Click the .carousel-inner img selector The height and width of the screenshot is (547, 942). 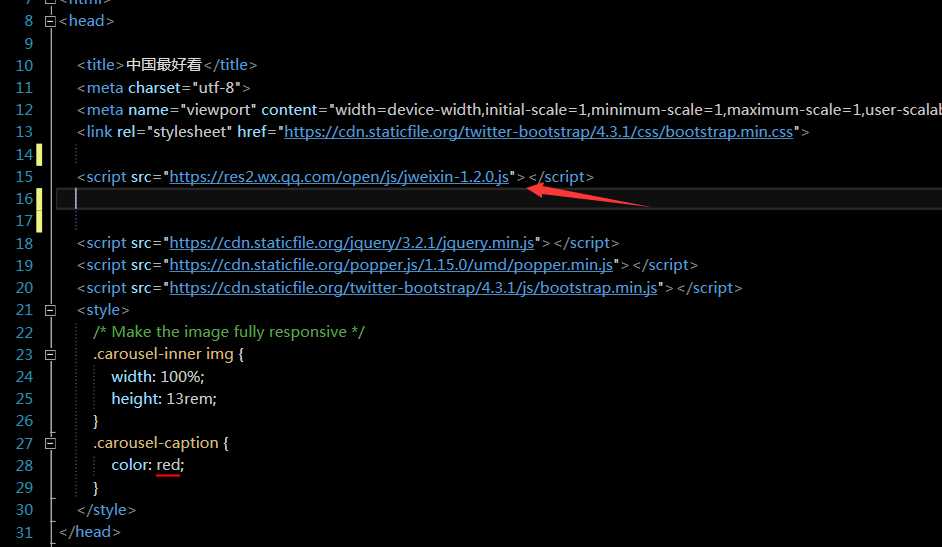point(163,354)
